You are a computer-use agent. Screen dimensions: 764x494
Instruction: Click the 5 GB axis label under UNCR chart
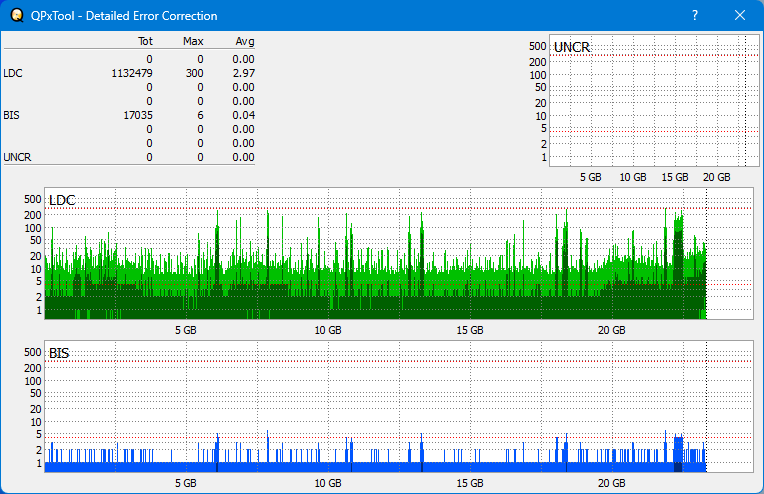pos(591,177)
